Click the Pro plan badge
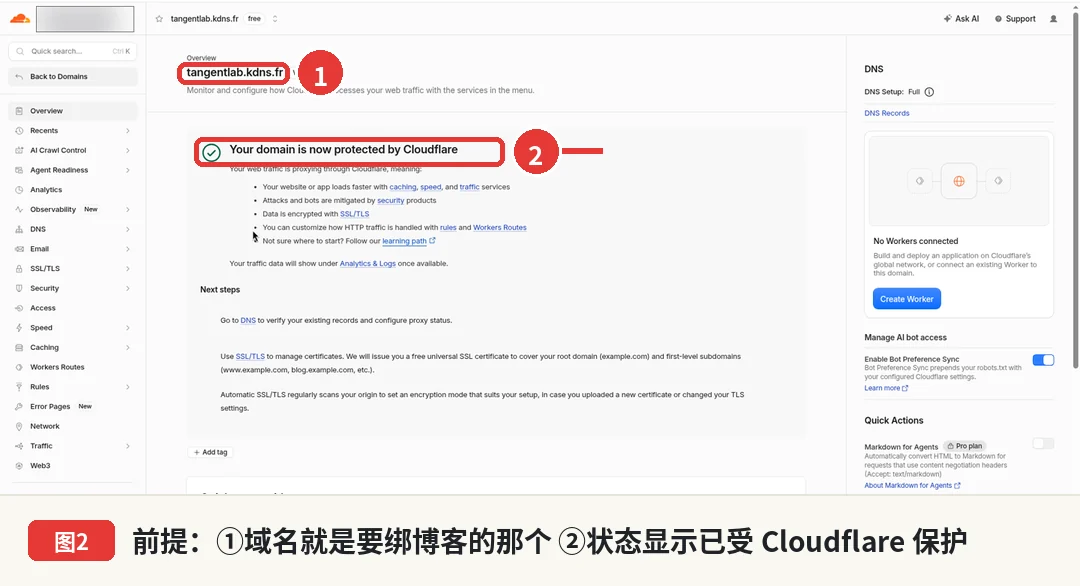Viewport: 1080px width, 586px height. [x=964, y=446]
